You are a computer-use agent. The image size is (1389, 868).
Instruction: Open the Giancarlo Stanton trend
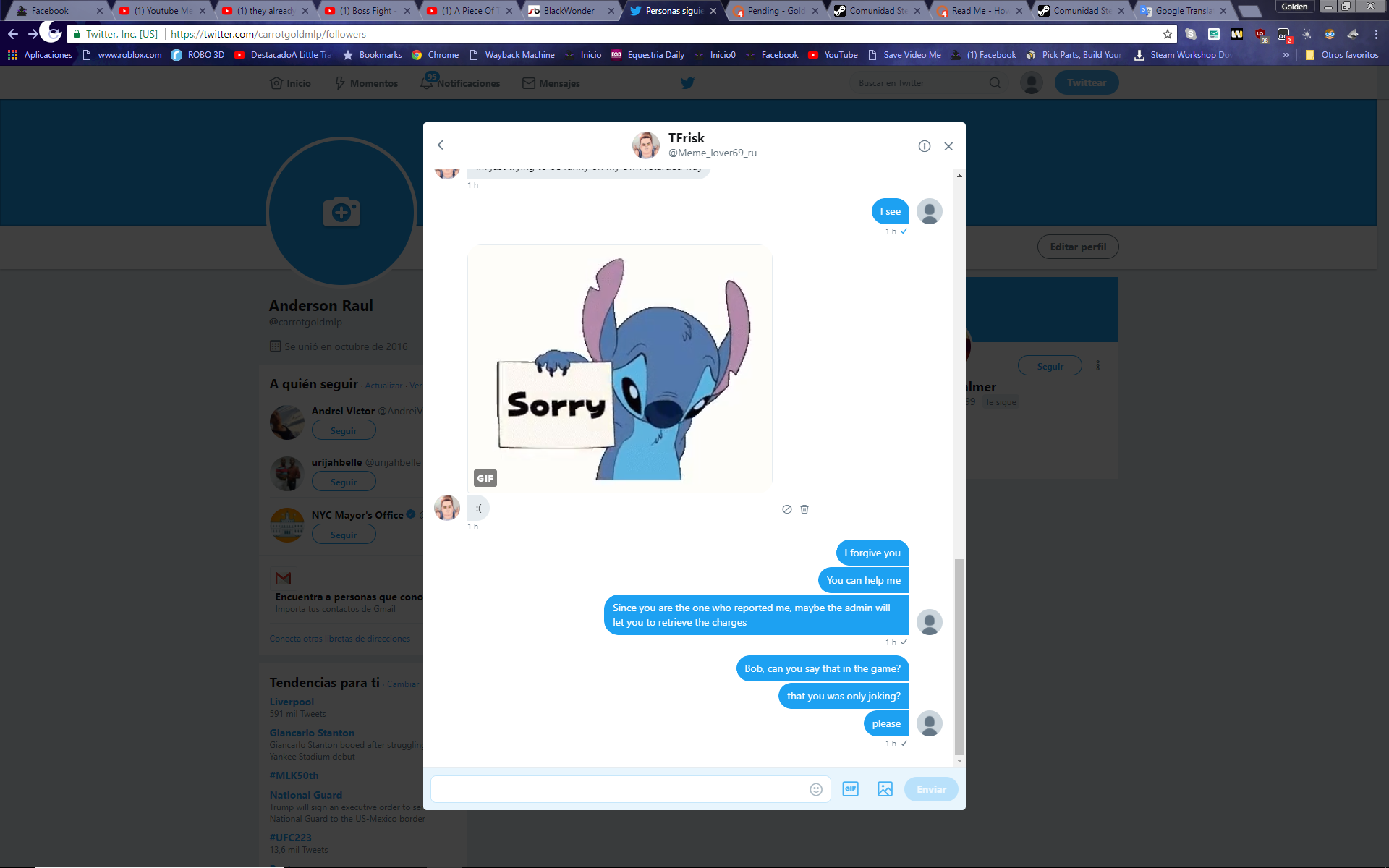pyautogui.click(x=312, y=733)
